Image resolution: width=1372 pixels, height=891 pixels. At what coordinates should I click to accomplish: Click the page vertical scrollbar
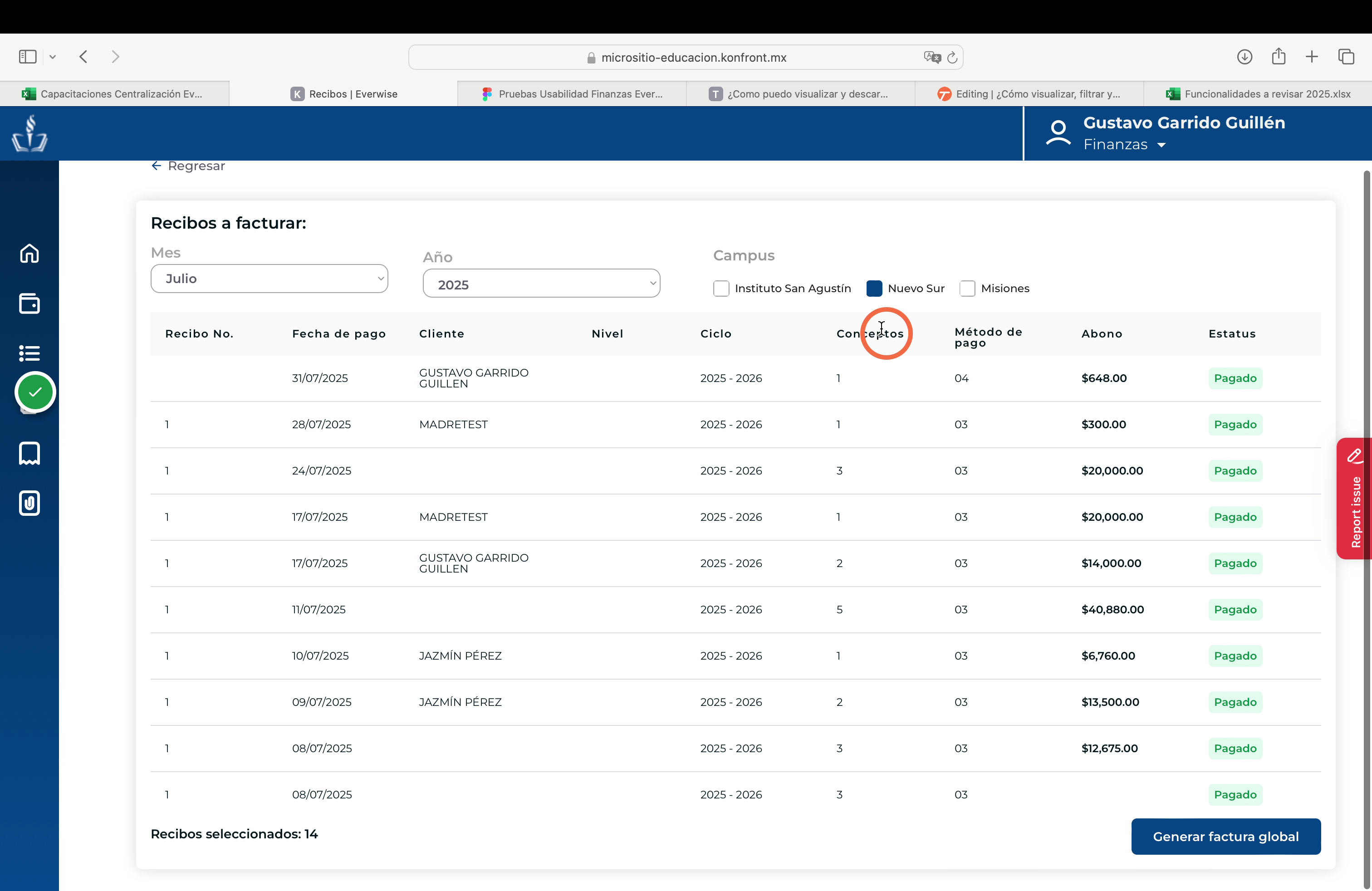pyautogui.click(x=1367, y=530)
